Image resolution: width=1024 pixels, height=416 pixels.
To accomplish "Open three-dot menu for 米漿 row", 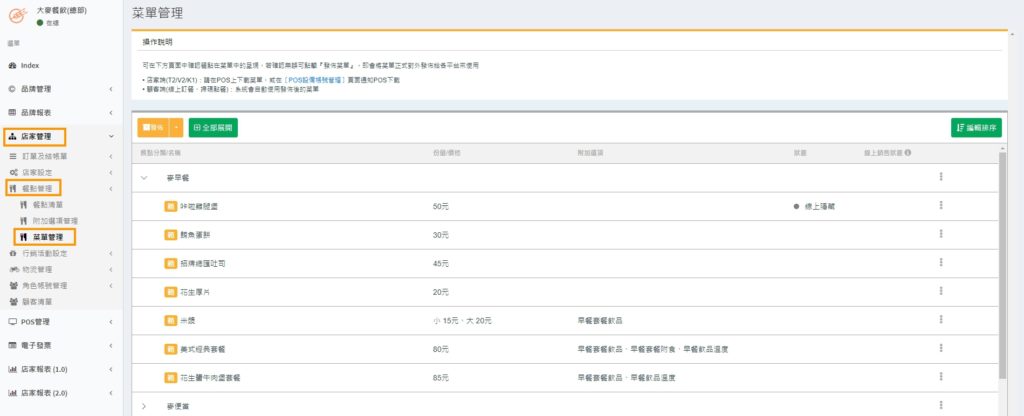I will (x=940, y=320).
